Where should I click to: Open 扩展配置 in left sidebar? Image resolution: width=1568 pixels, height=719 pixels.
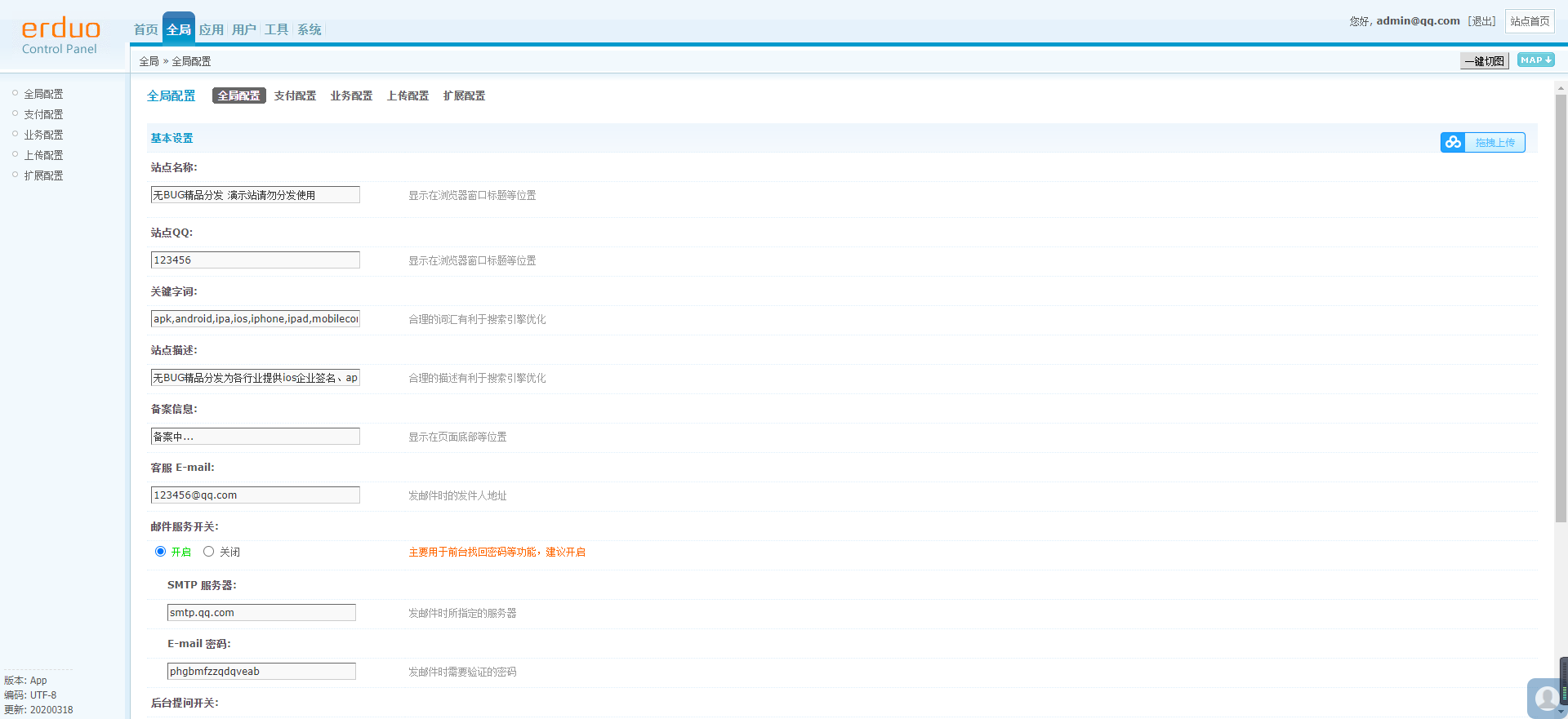[43, 176]
